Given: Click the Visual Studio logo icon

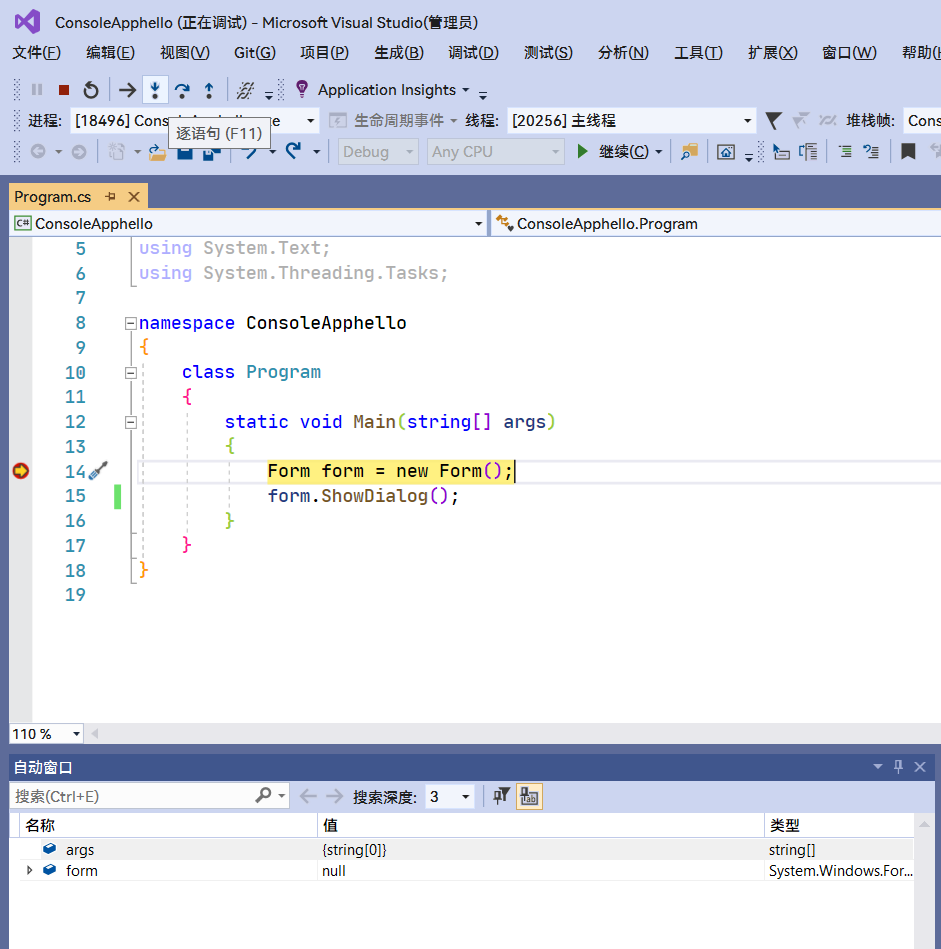Looking at the screenshot, I should click(x=28, y=22).
